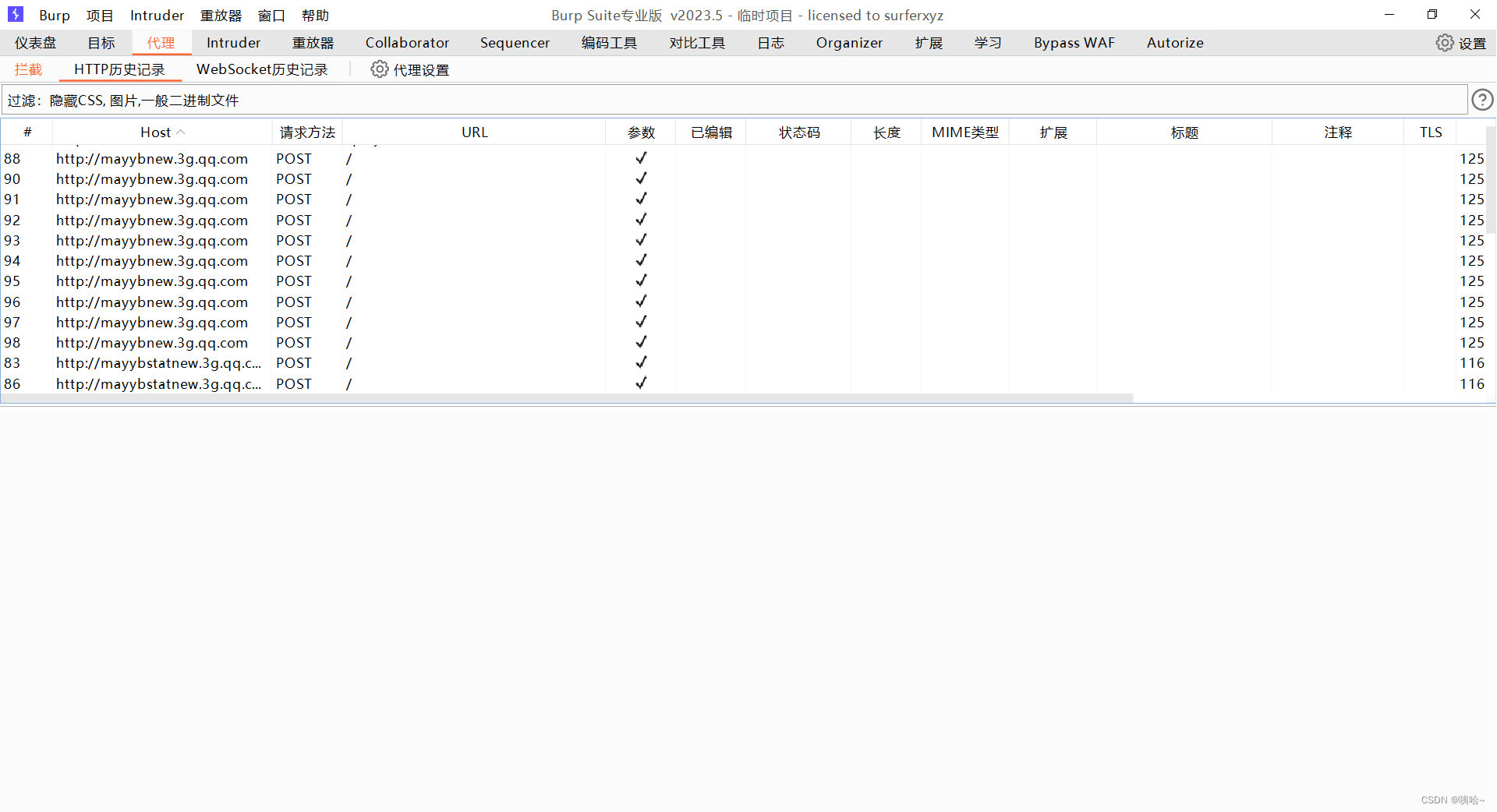Select history row number 94

pos(744,261)
